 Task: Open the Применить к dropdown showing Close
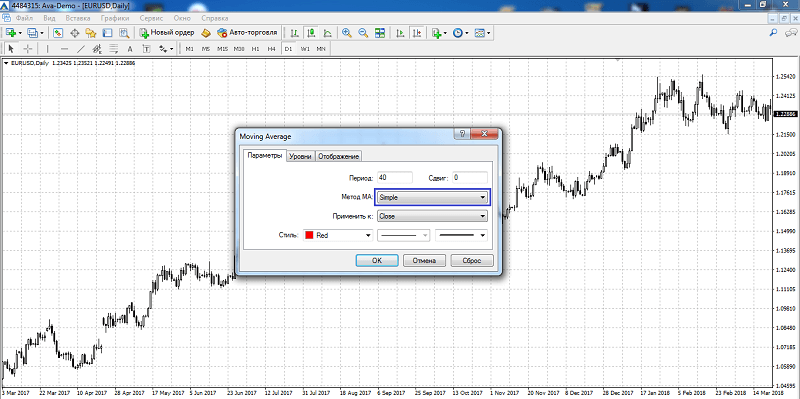coord(432,216)
